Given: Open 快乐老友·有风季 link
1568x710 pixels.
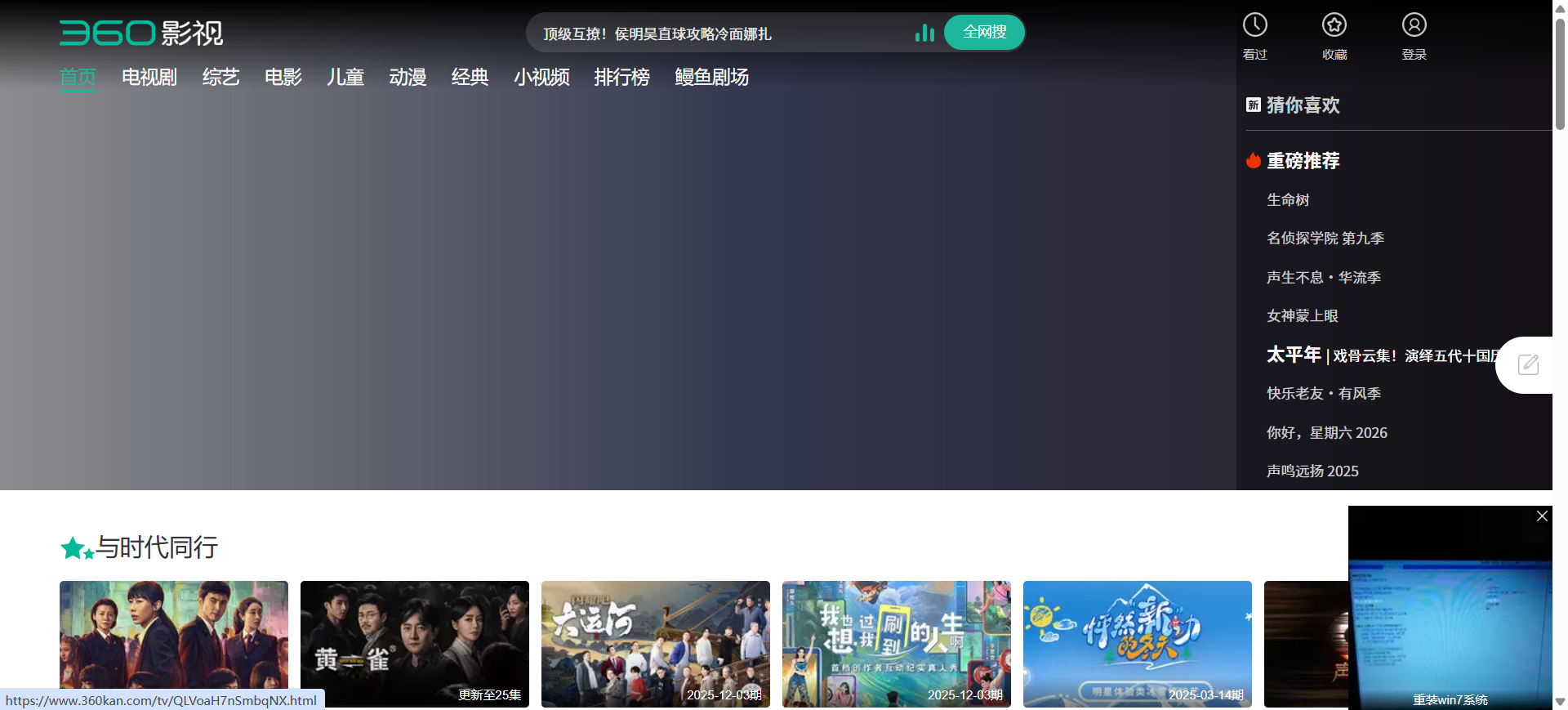Looking at the screenshot, I should (x=1324, y=394).
